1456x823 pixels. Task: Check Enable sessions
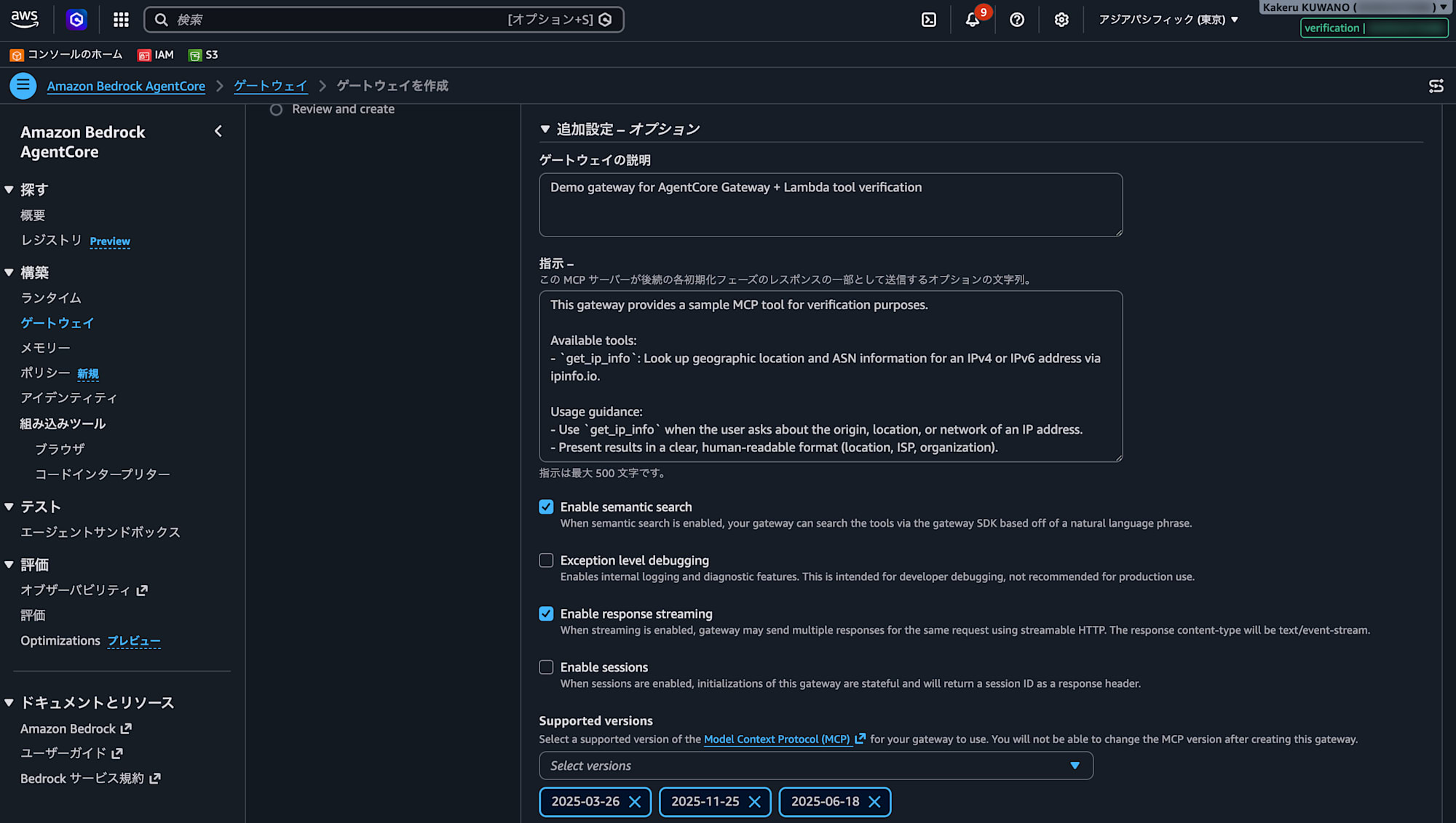tap(546, 667)
